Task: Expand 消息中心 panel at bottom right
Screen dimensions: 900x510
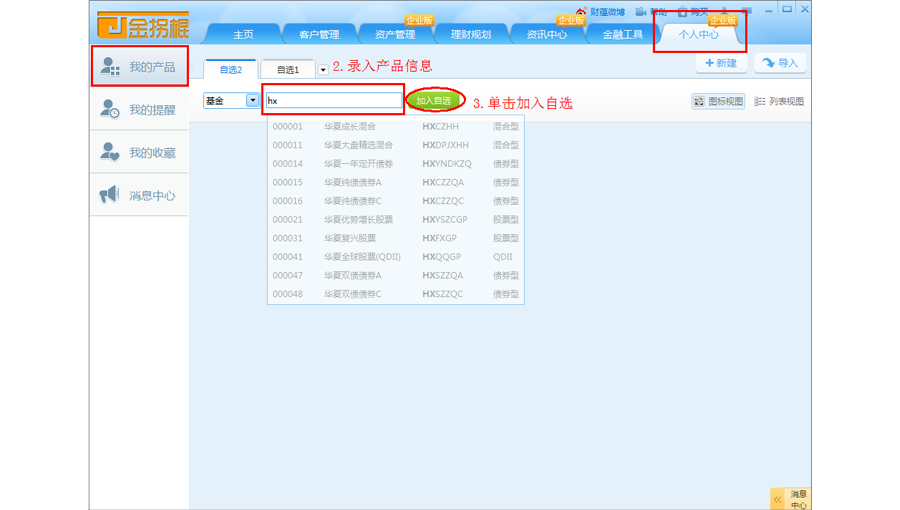Action: tap(778, 499)
